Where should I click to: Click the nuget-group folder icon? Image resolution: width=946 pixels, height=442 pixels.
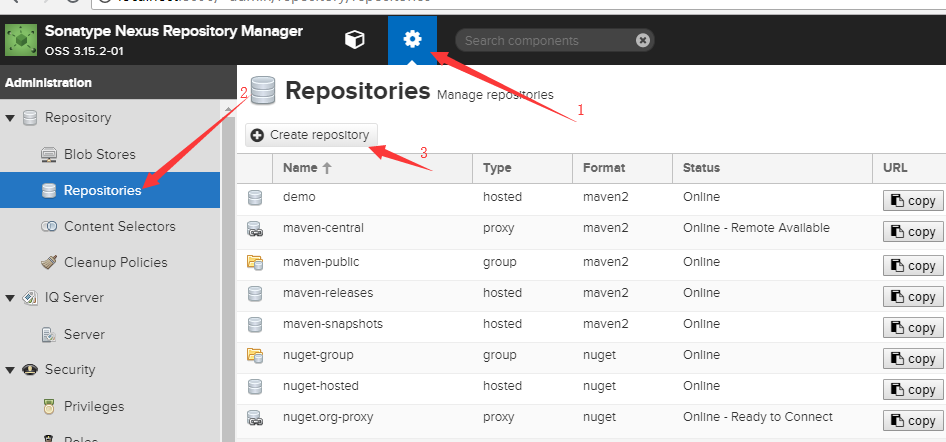click(255, 356)
